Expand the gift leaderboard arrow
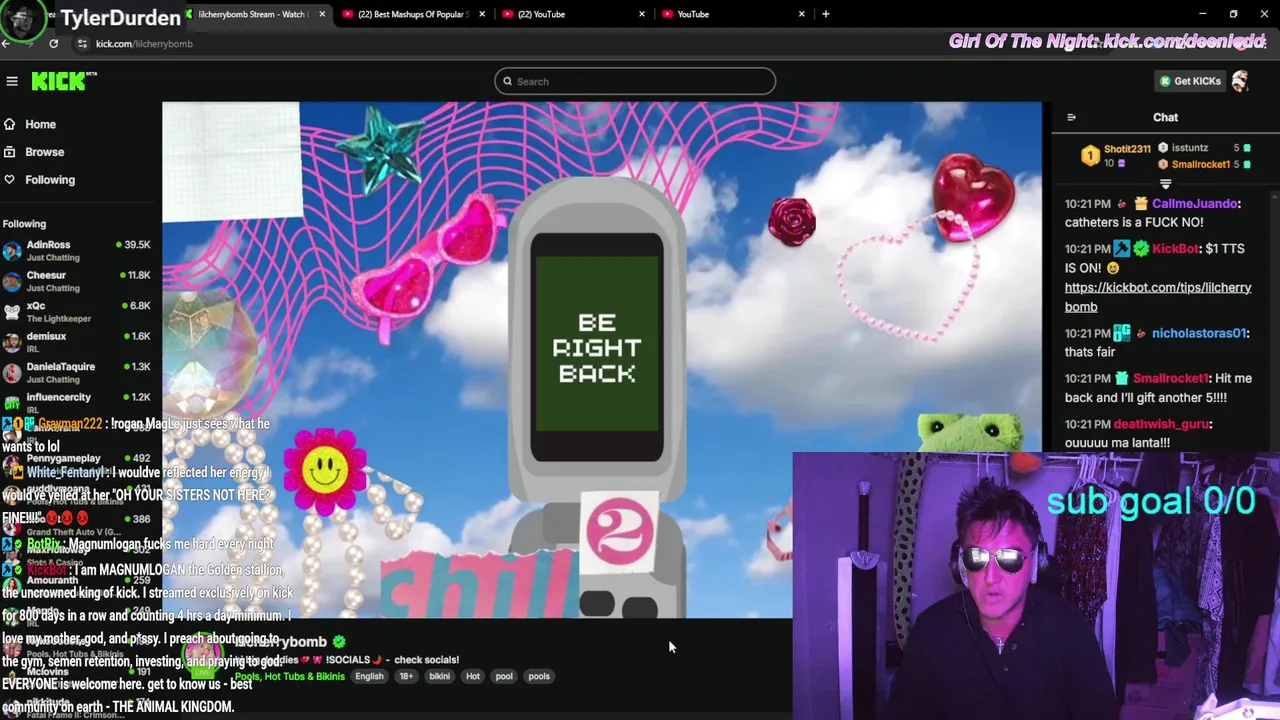Screen dimensions: 1280x720 [x=1165, y=184]
